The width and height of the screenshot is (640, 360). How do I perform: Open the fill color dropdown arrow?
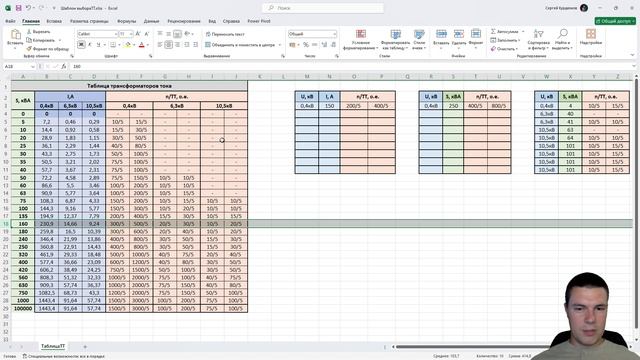[x=133, y=45]
